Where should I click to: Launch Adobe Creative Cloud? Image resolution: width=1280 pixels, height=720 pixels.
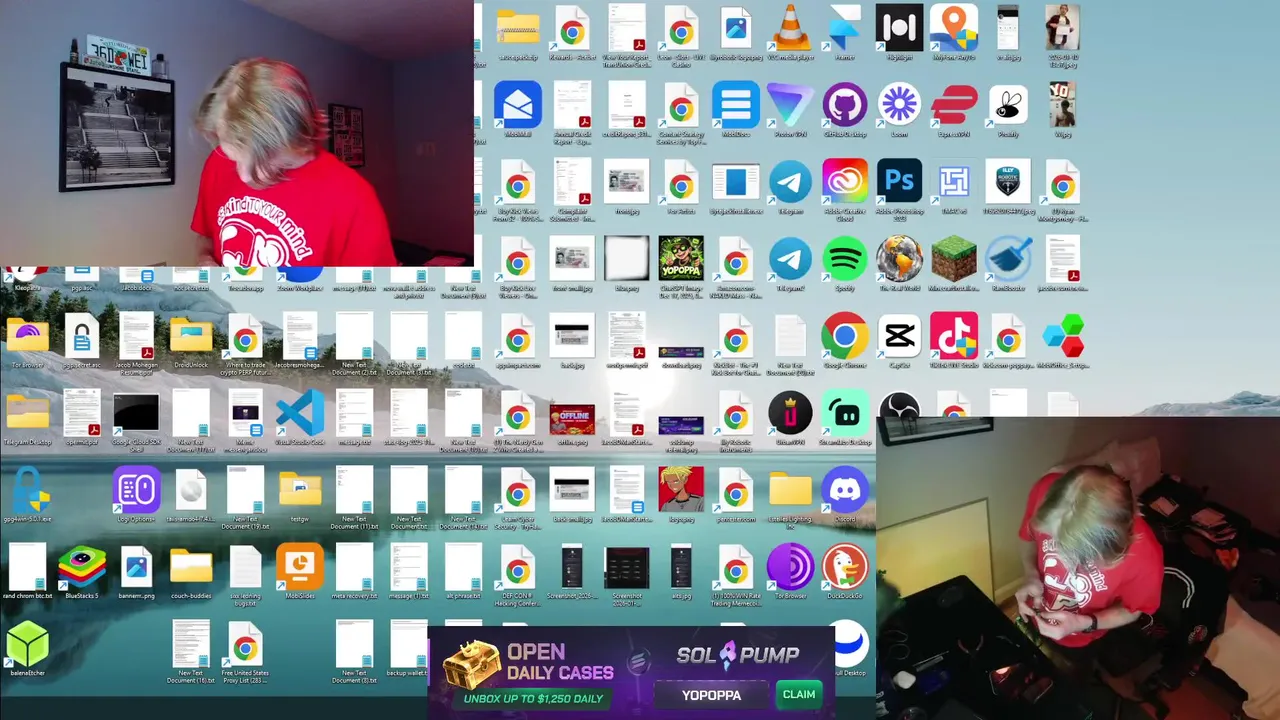[x=845, y=182]
